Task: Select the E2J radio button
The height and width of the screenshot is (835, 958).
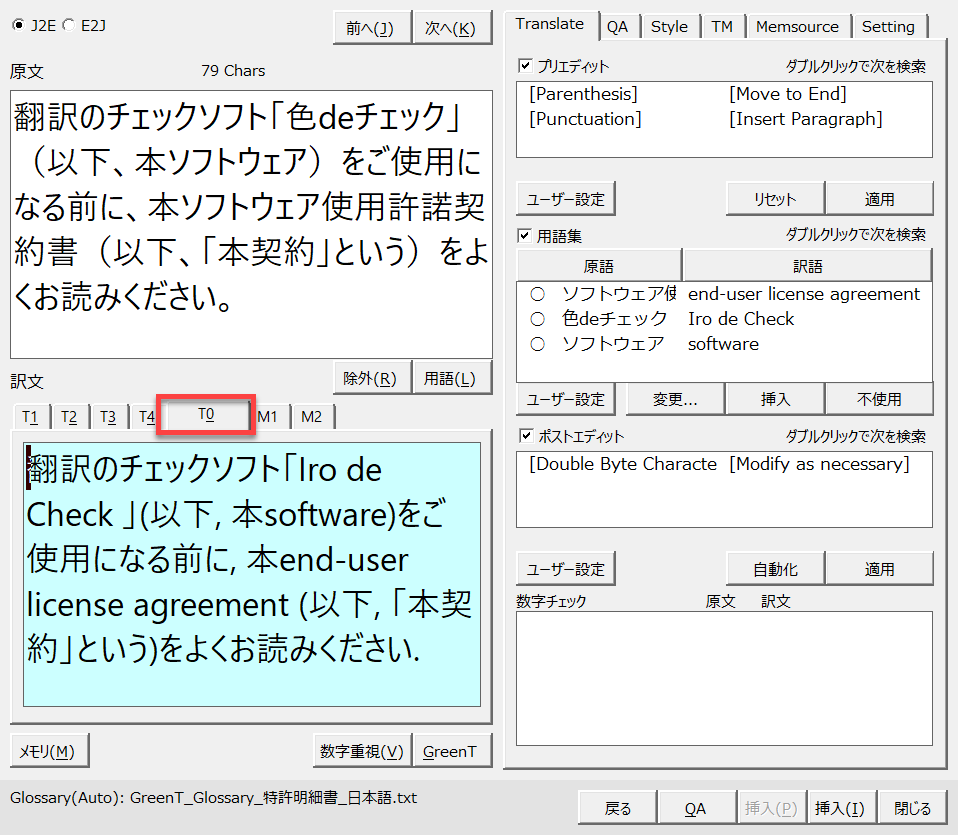Action: pos(67,25)
